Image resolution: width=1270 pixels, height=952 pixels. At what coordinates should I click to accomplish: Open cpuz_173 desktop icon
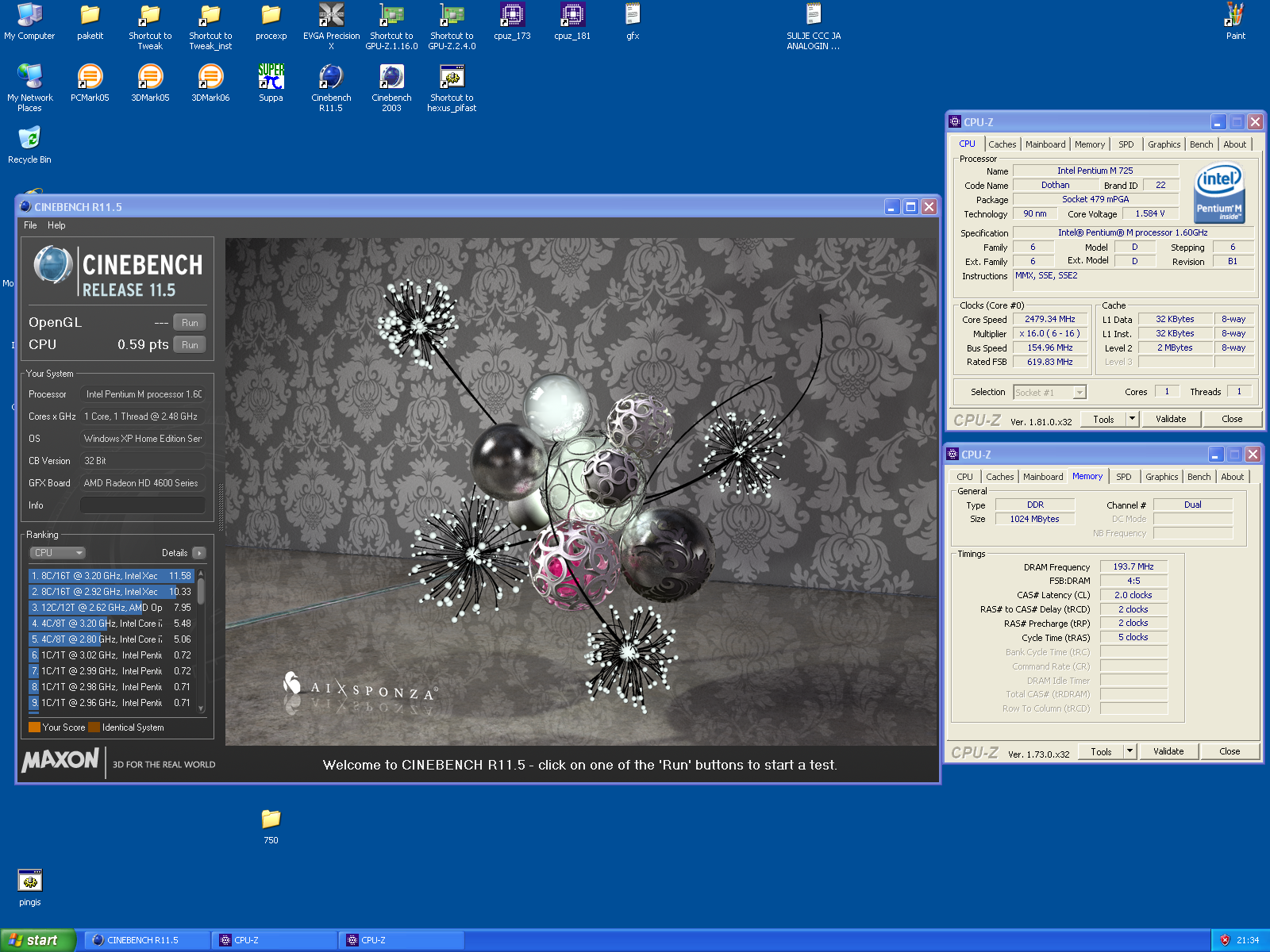click(512, 21)
